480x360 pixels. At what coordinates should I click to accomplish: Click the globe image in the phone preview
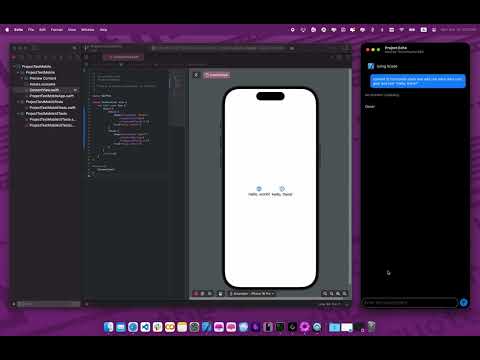259,189
